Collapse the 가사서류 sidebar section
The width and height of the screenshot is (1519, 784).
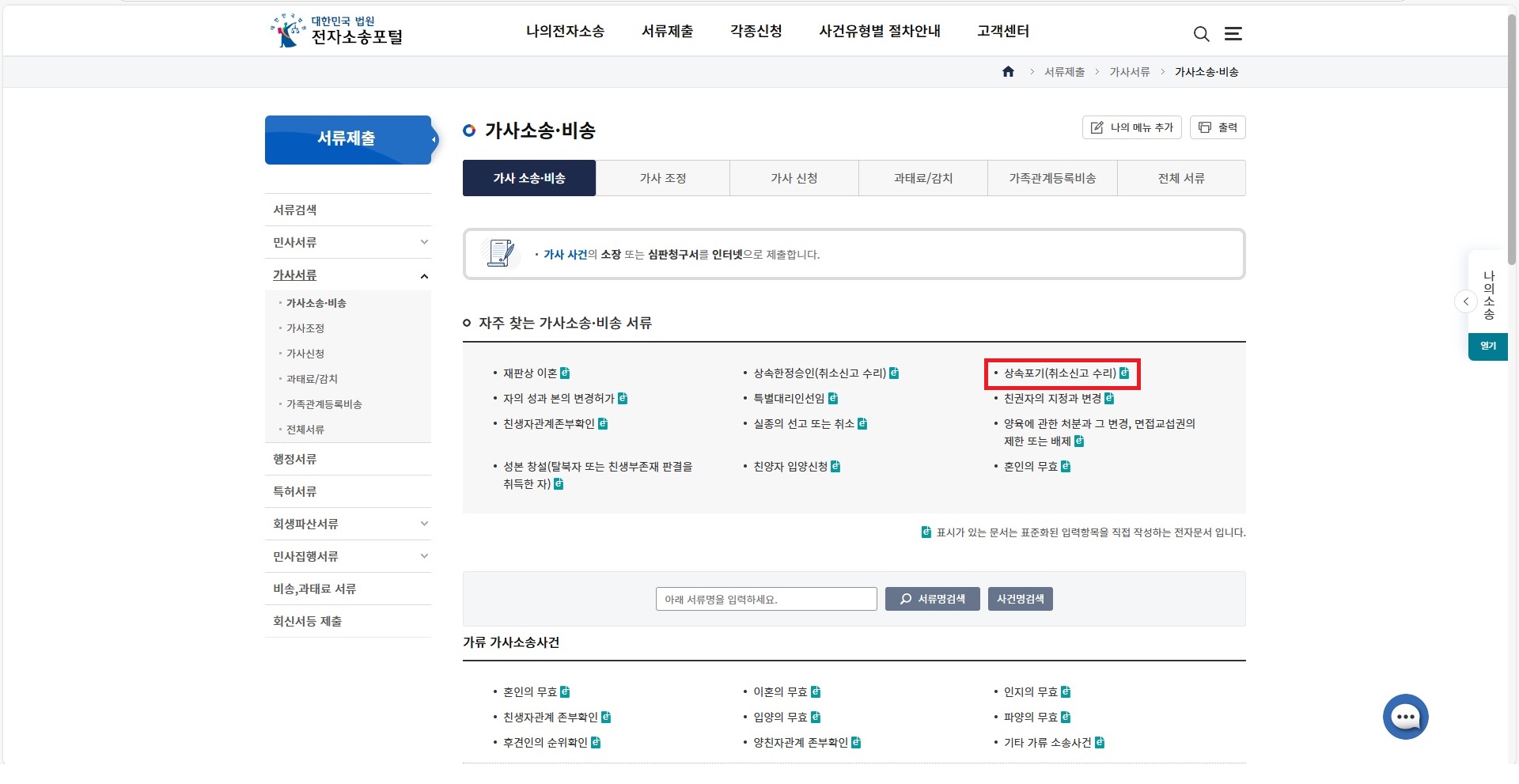coord(424,275)
